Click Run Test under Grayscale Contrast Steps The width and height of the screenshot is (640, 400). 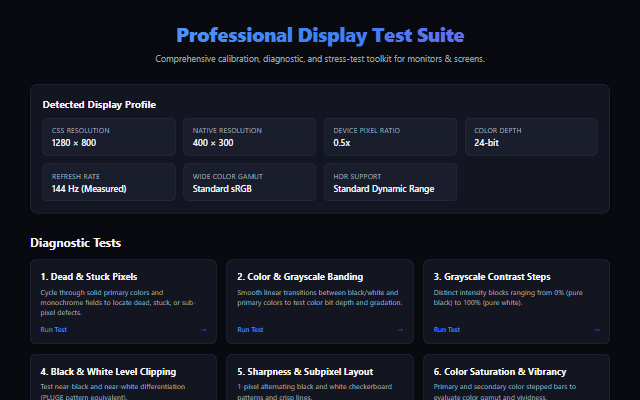click(x=447, y=329)
